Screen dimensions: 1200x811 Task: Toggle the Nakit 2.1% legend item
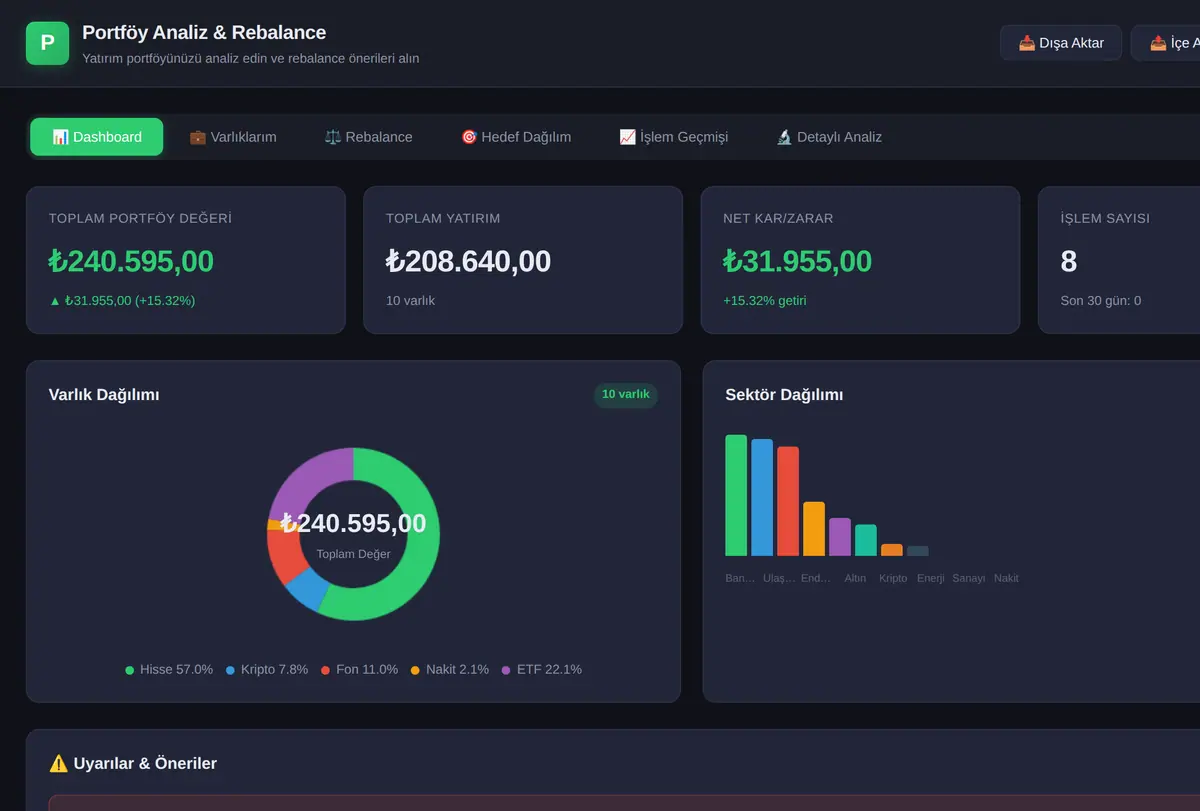tap(449, 670)
